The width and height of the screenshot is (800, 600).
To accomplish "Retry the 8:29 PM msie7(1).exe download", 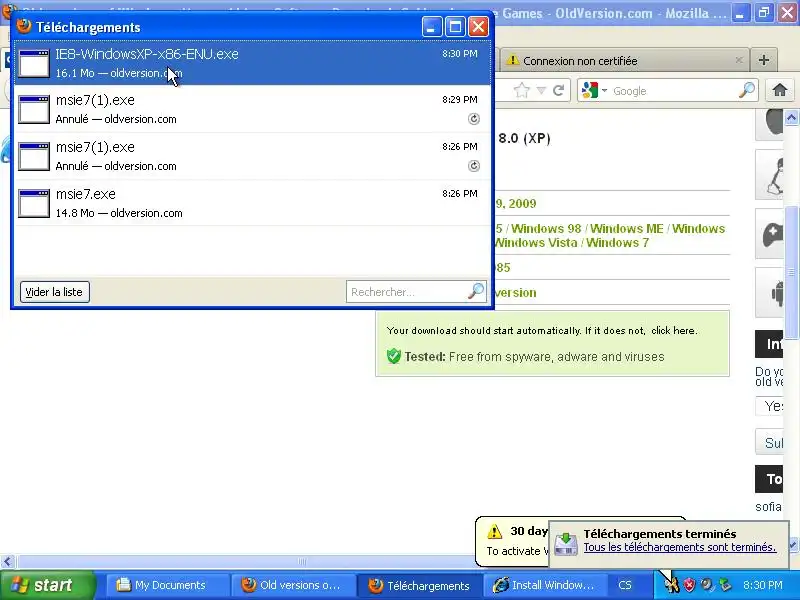I will pyautogui.click(x=473, y=119).
